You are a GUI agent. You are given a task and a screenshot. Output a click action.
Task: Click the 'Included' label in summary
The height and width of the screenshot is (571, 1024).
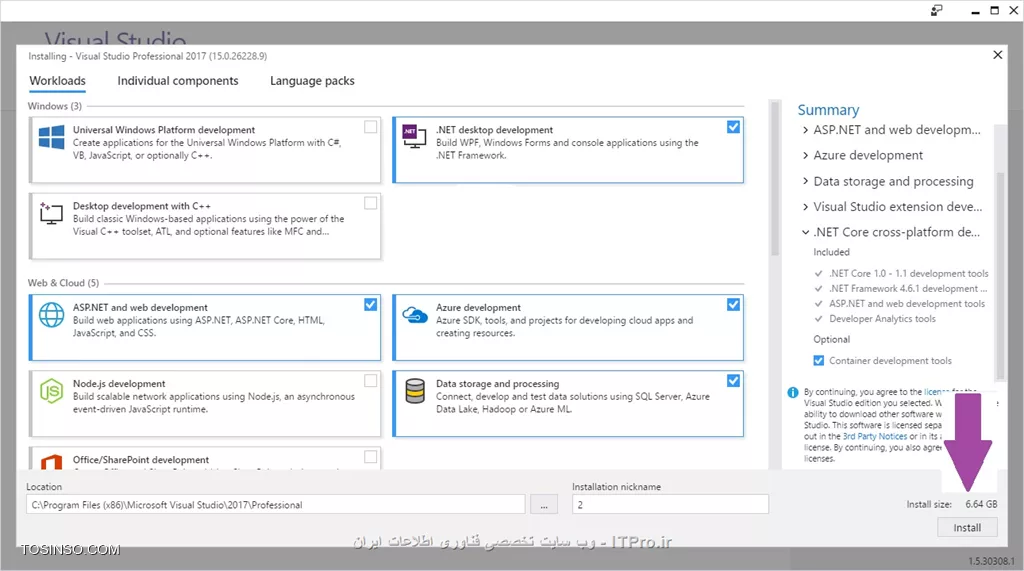click(831, 252)
